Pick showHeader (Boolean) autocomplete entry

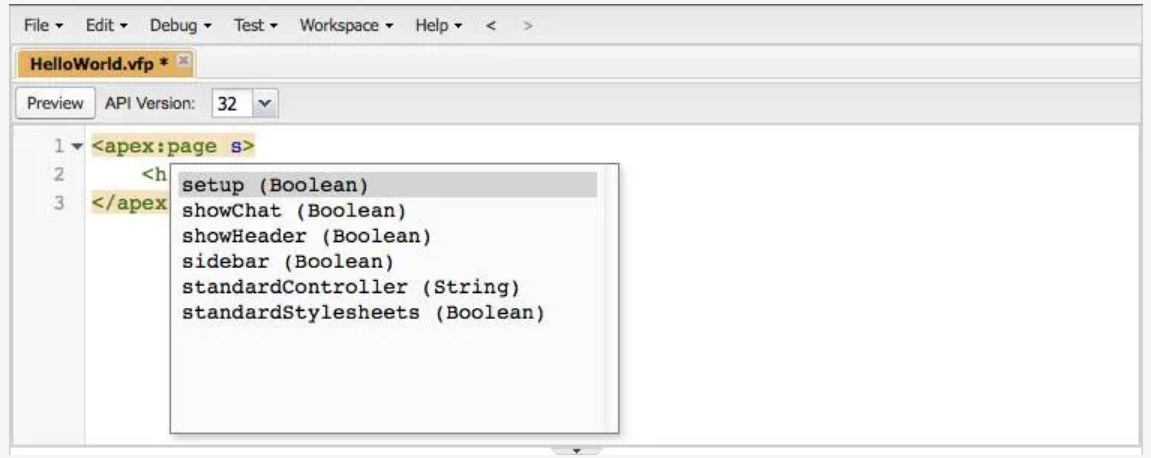pyautogui.click(x=388, y=236)
